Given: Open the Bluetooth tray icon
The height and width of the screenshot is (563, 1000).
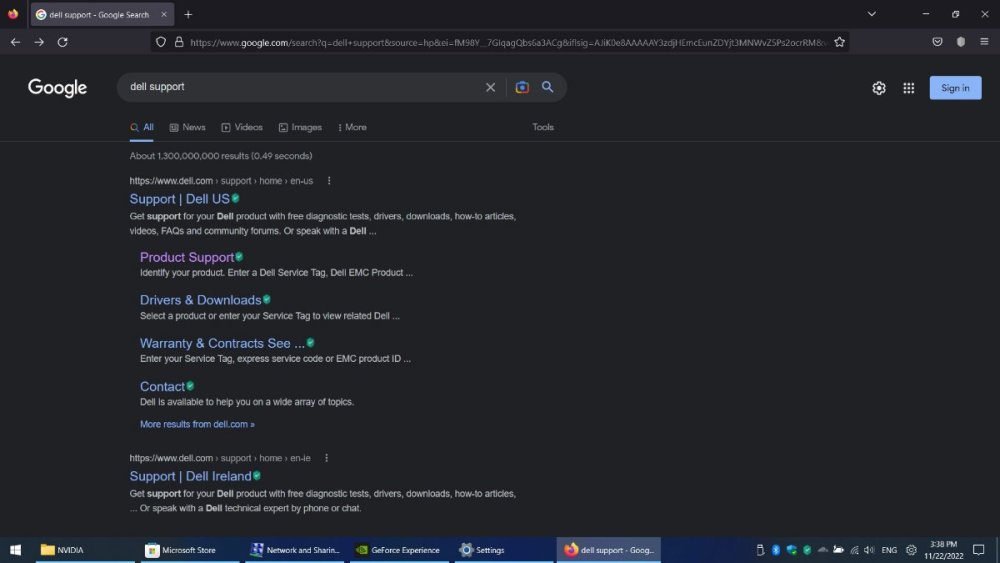Looking at the screenshot, I should coord(776,550).
